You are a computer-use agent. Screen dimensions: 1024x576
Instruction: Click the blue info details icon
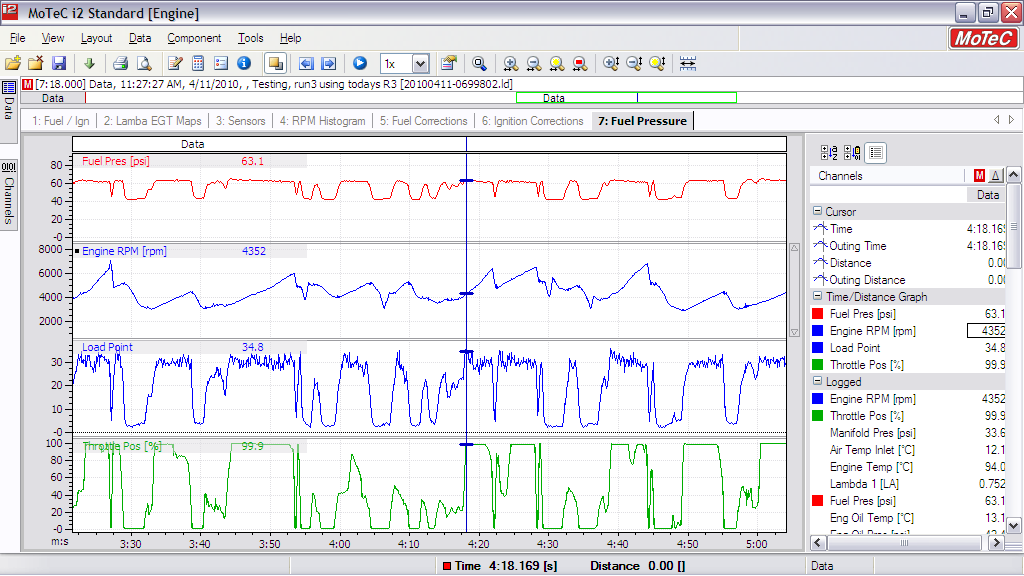pyautogui.click(x=243, y=63)
